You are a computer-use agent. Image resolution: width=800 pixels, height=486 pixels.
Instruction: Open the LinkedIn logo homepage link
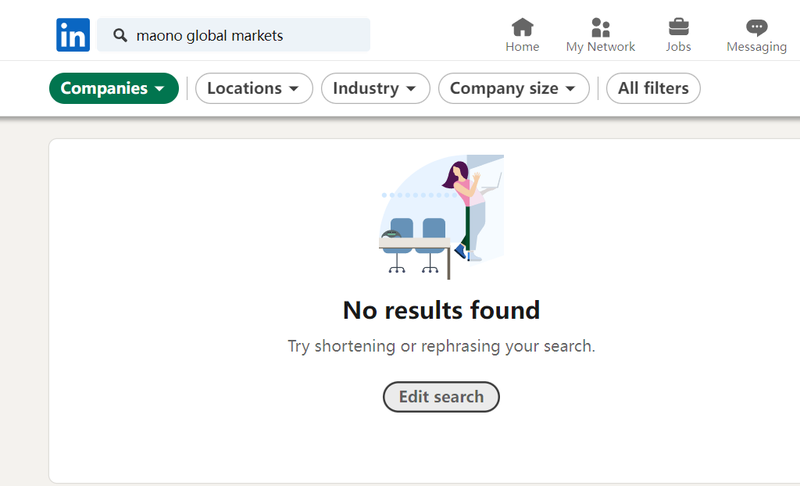(x=73, y=35)
